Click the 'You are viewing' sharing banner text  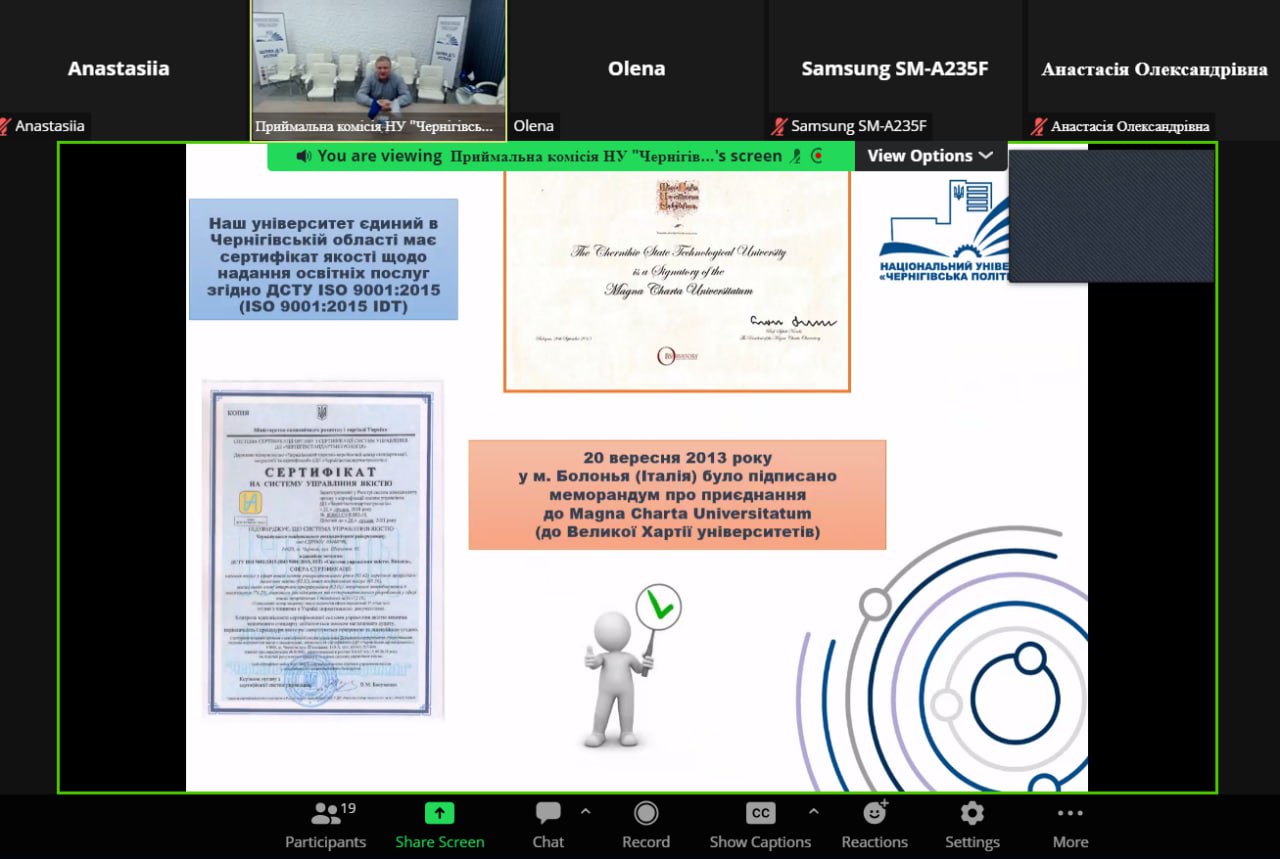[379, 156]
